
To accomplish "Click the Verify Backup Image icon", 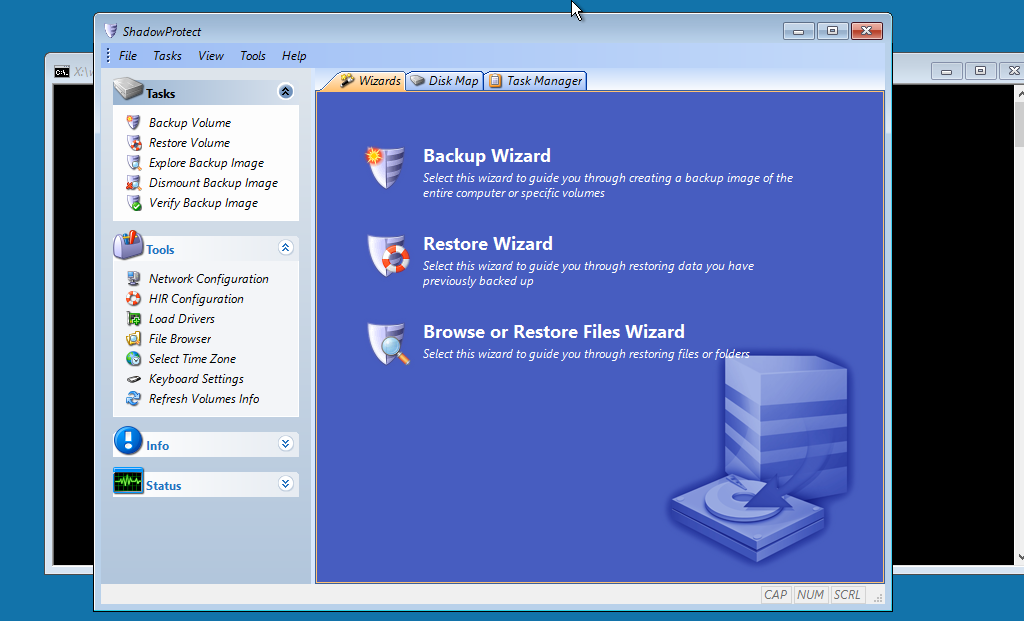I will click(133, 203).
